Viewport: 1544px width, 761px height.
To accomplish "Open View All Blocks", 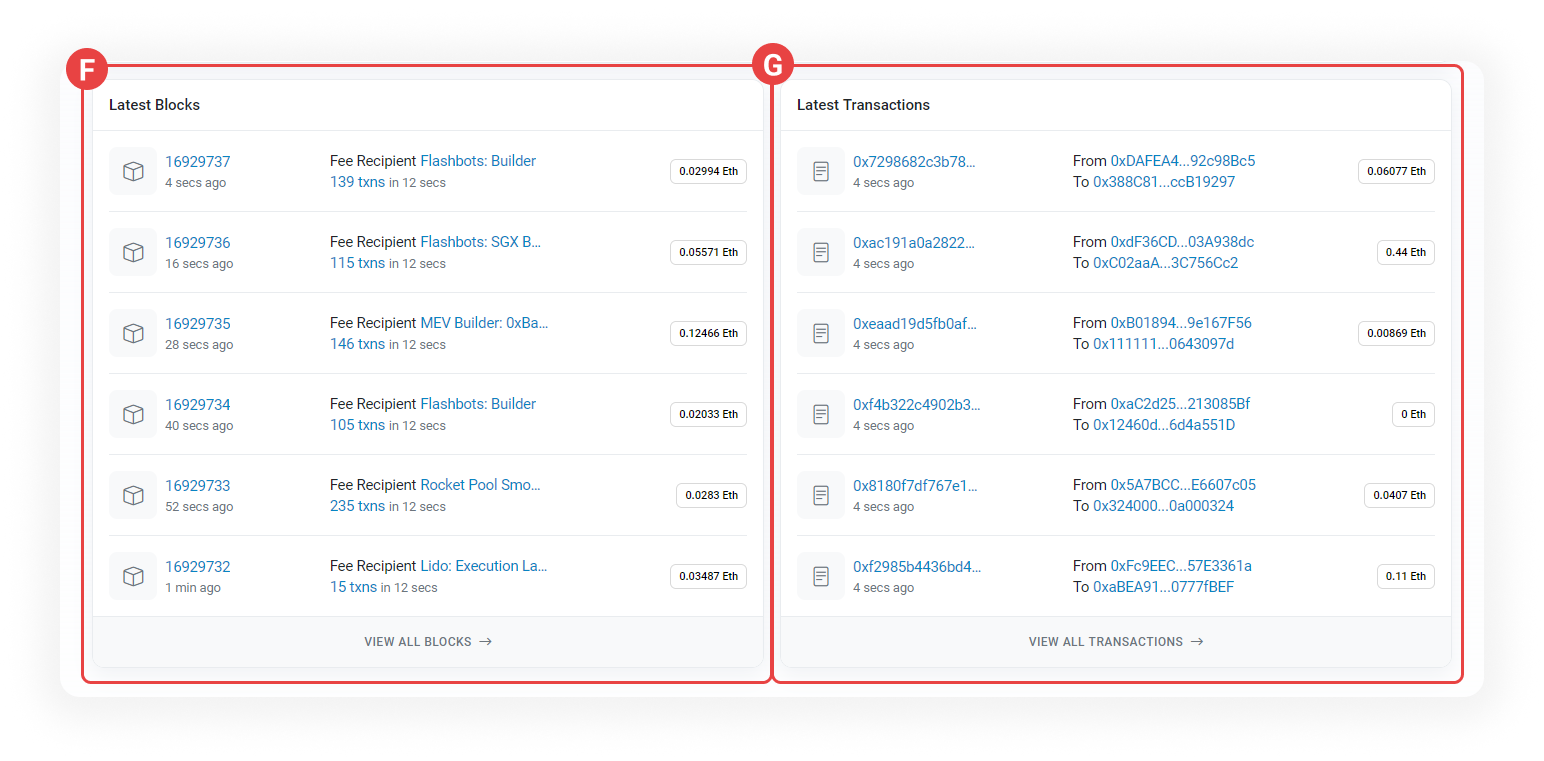I will tap(427, 642).
